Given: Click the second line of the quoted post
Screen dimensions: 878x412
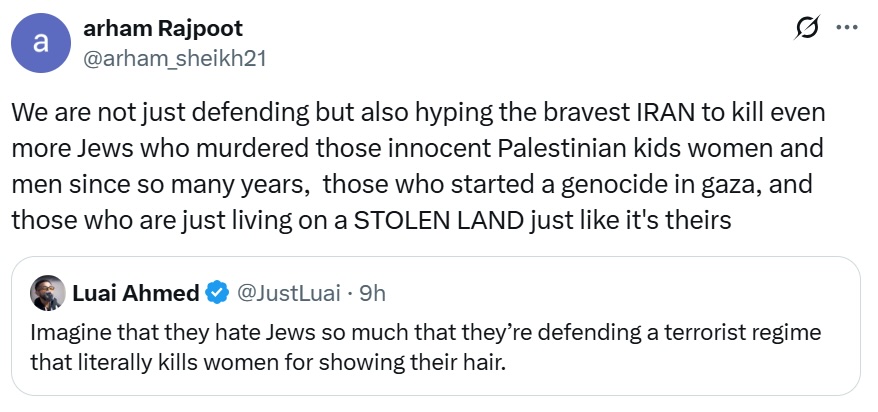Looking at the screenshot, I should point(269,360).
